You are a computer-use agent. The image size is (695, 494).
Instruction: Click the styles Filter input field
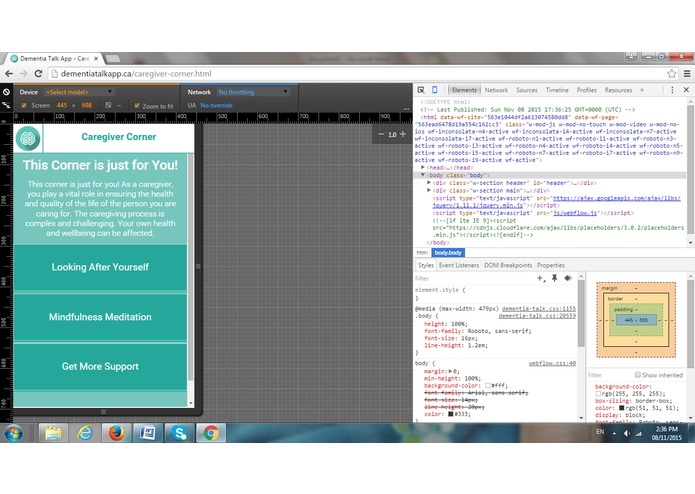point(474,278)
